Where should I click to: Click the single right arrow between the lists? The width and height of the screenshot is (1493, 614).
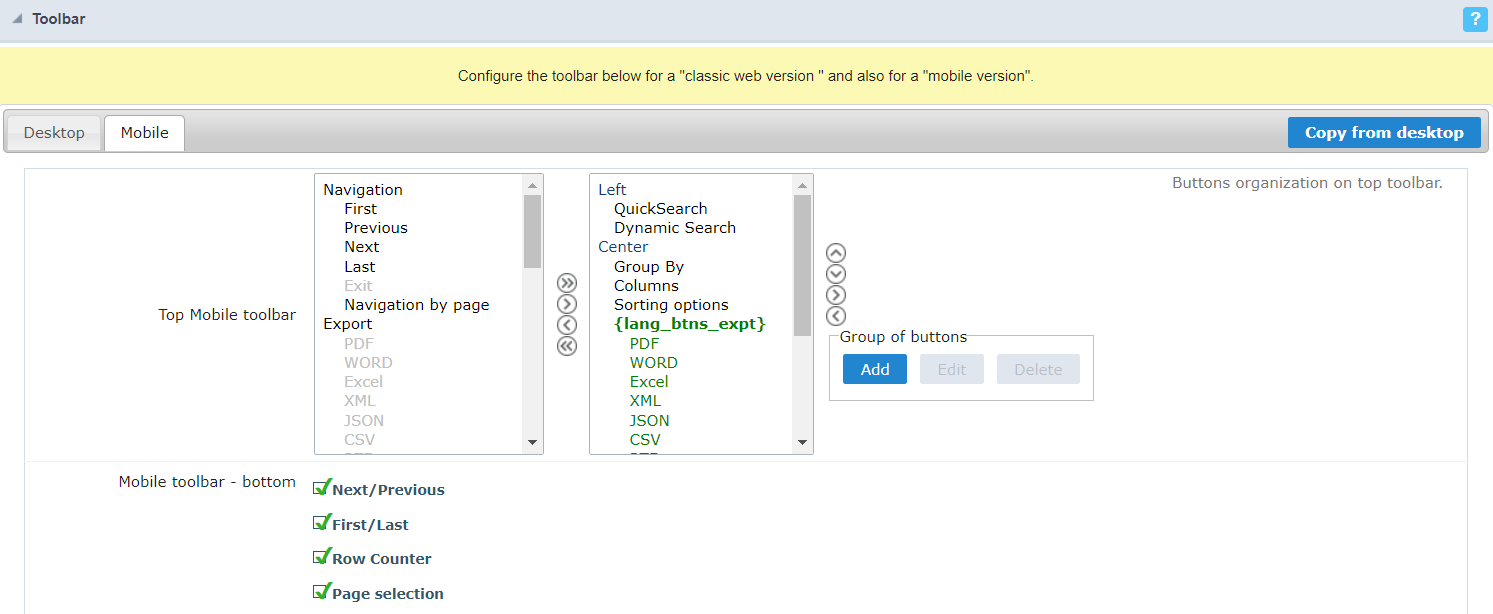[x=567, y=304]
